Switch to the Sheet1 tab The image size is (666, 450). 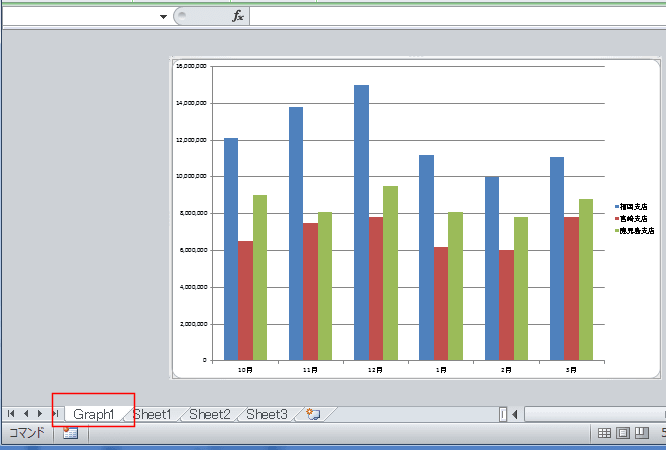click(x=153, y=414)
